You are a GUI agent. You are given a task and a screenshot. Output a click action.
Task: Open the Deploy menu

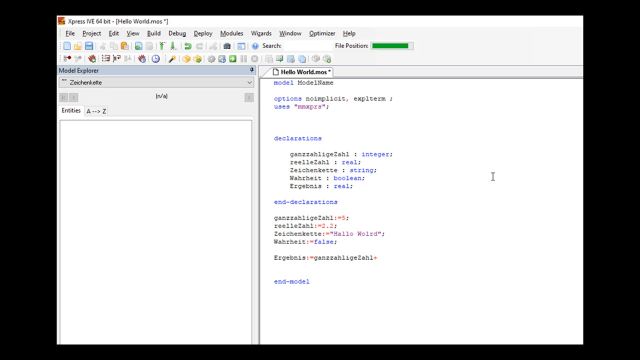(x=203, y=33)
